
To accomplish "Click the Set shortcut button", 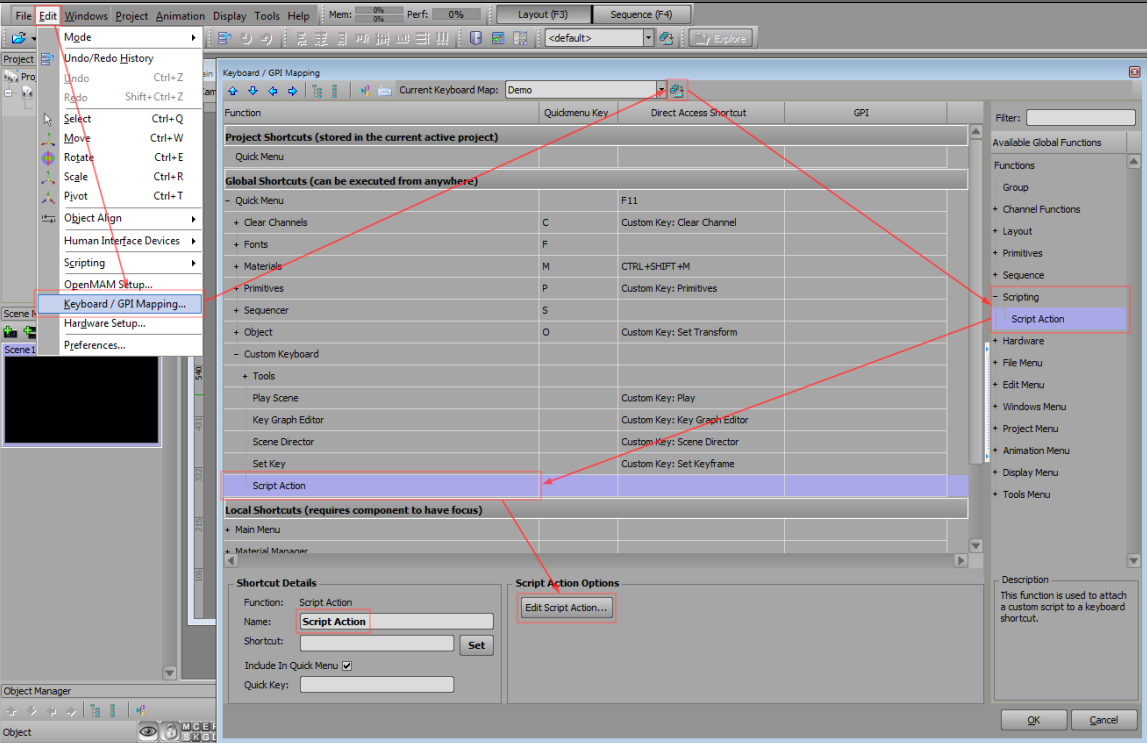I will [476, 645].
